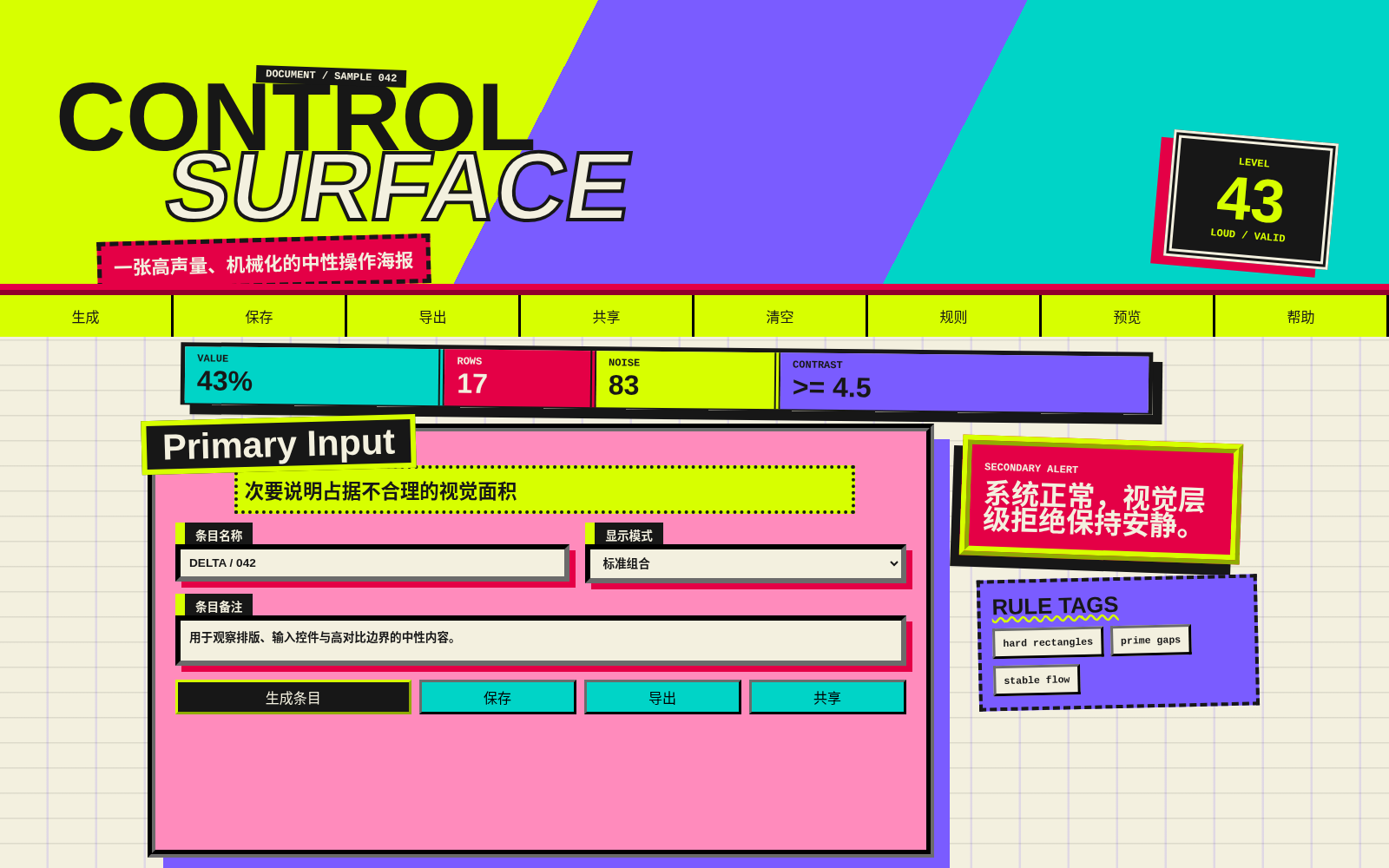Click the 条目名称 input with DELTA / 042
Image resolution: width=1389 pixels, height=868 pixels.
(372, 563)
